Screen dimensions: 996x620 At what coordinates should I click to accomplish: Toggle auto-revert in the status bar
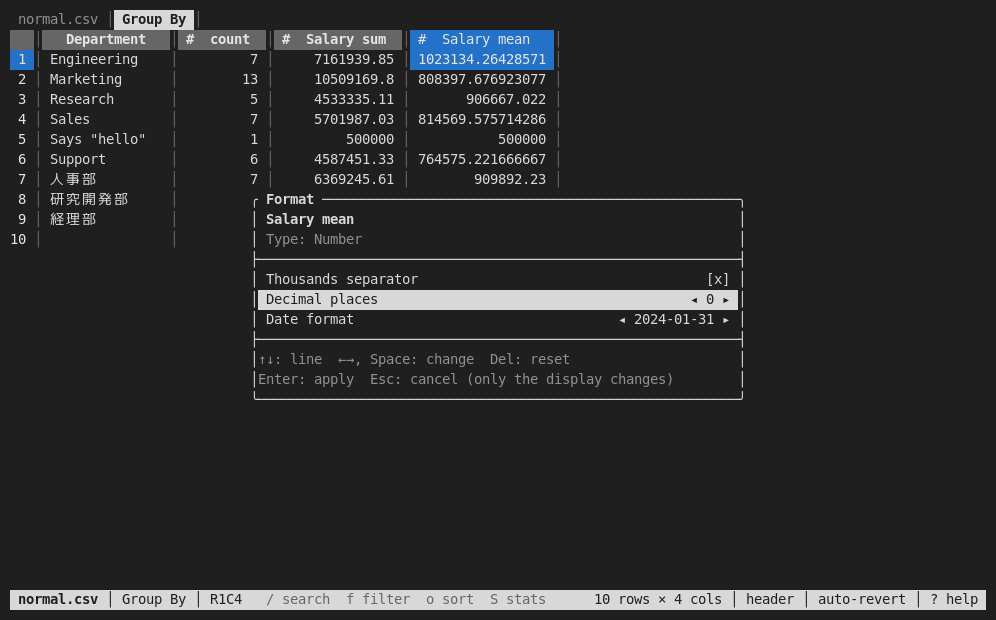pyautogui.click(x=861, y=600)
